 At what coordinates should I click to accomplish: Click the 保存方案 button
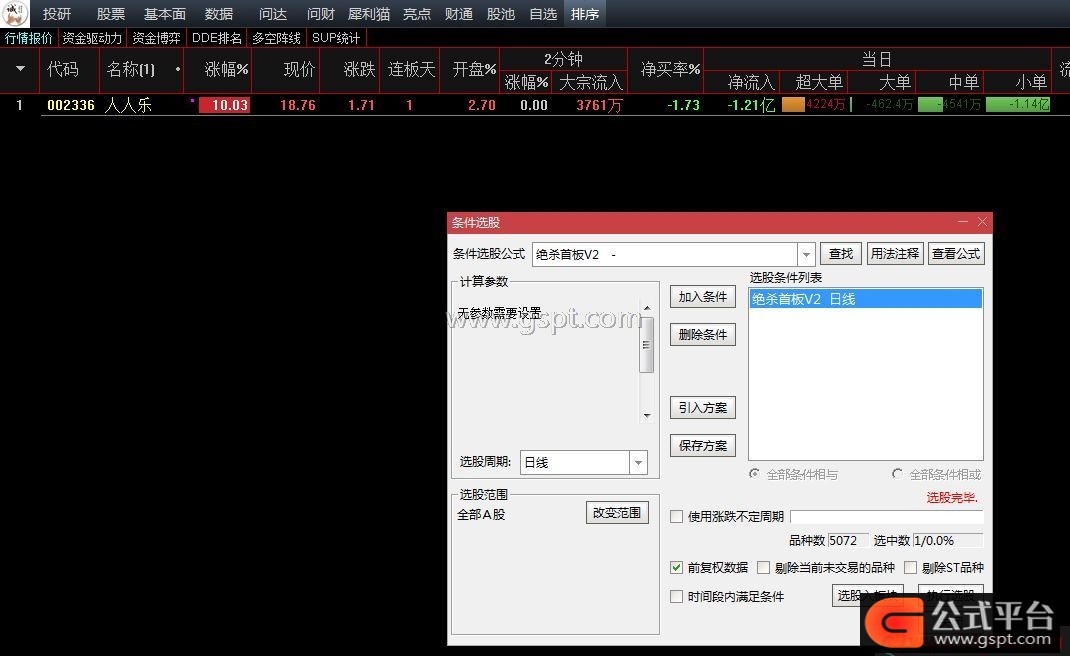click(703, 446)
